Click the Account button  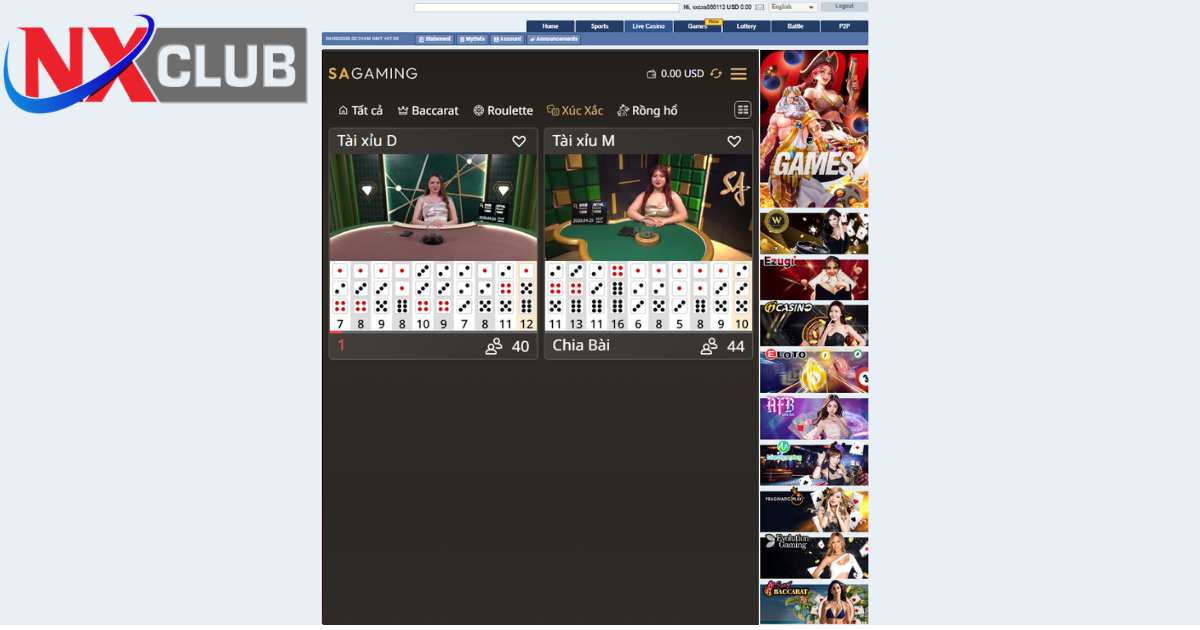(507, 39)
